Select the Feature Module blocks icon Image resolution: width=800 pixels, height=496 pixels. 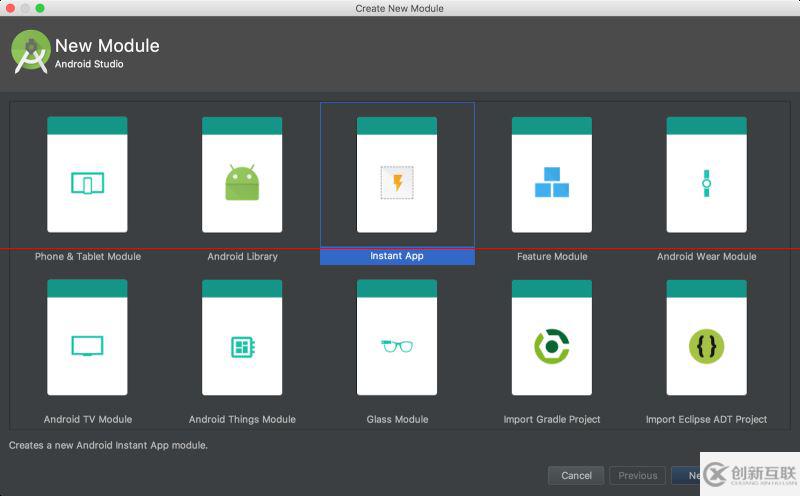coord(552,183)
